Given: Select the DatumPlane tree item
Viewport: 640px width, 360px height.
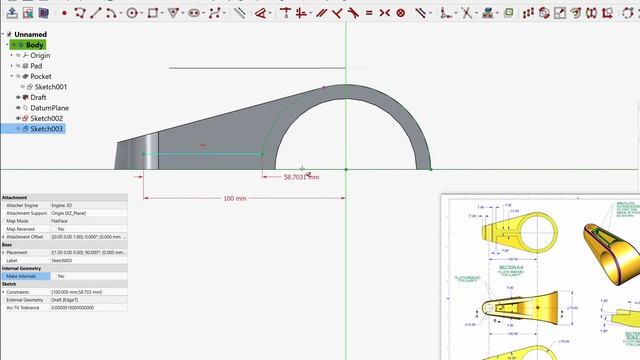Looking at the screenshot, I should pos(49,108).
